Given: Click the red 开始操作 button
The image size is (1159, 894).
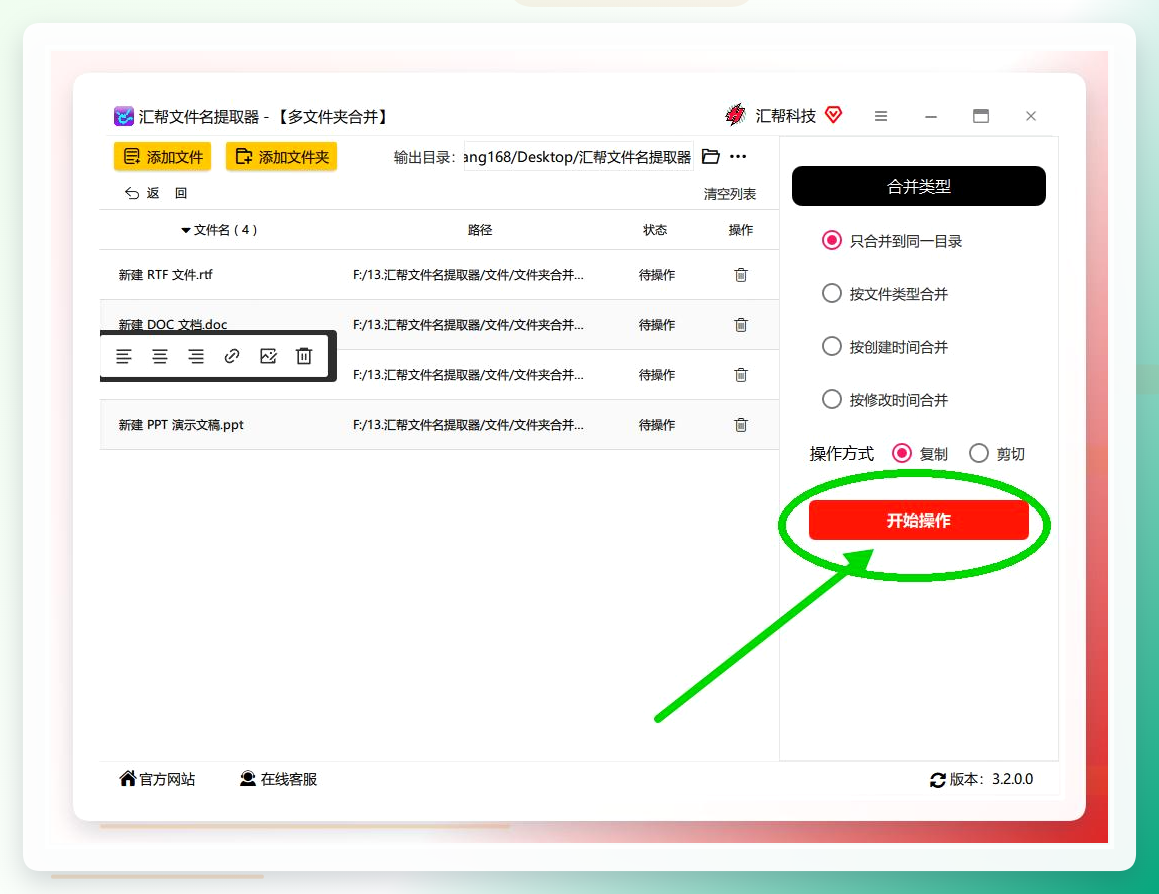Looking at the screenshot, I should [x=919, y=521].
